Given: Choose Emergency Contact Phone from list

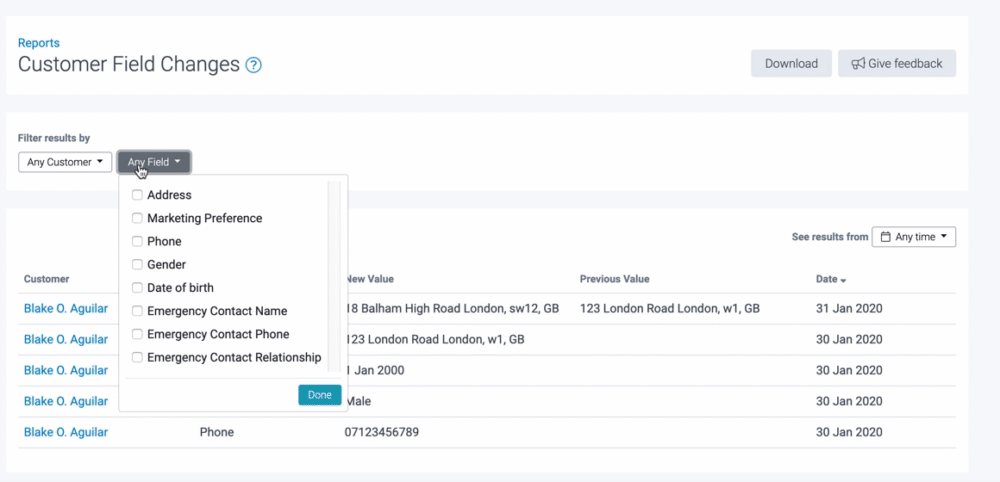Looking at the screenshot, I should (x=137, y=334).
